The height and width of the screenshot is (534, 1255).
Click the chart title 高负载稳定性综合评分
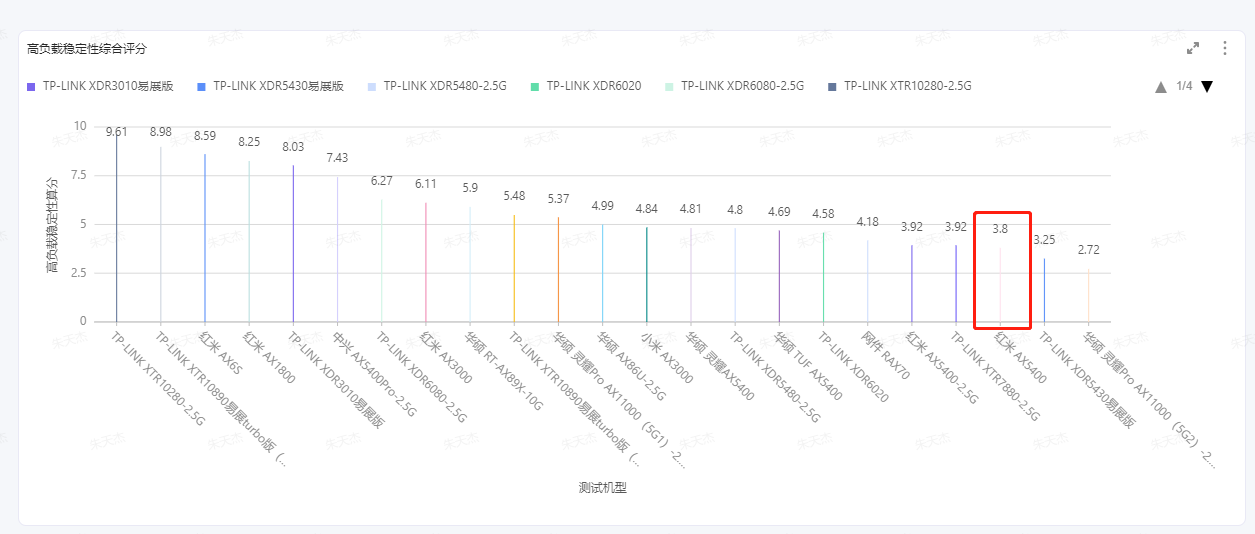pyautogui.click(x=87, y=49)
